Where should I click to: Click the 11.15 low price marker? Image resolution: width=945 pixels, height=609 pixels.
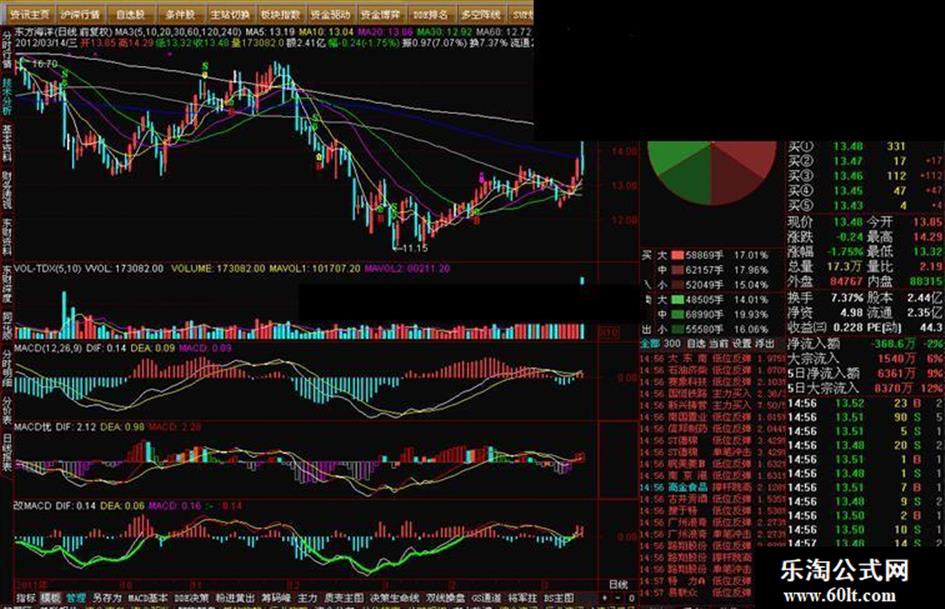click(413, 248)
